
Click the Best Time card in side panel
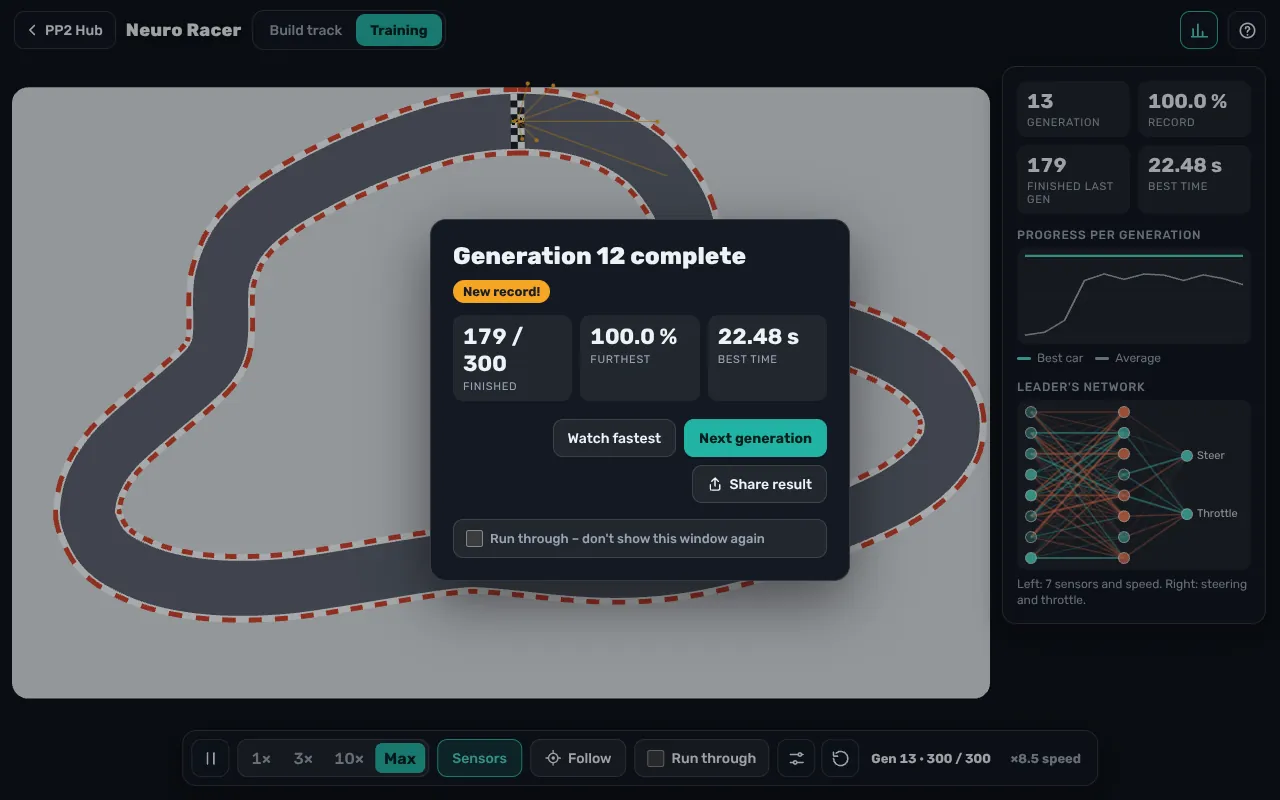pos(1194,179)
